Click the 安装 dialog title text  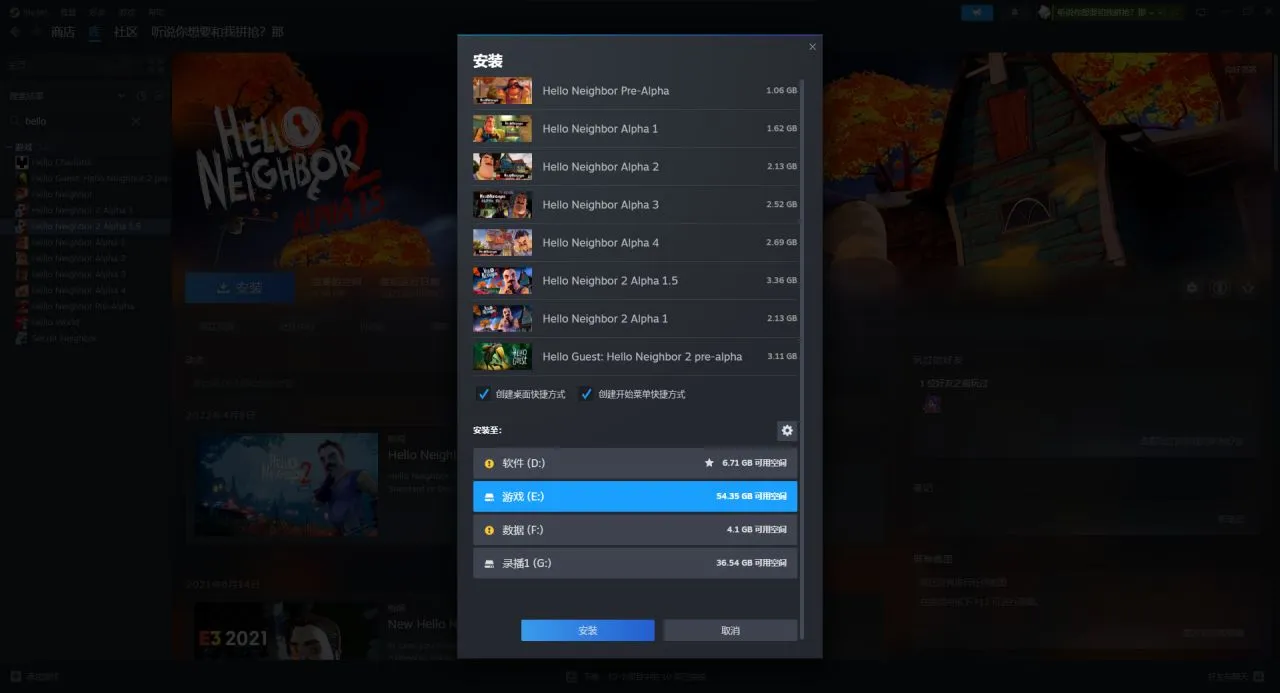tap(488, 61)
